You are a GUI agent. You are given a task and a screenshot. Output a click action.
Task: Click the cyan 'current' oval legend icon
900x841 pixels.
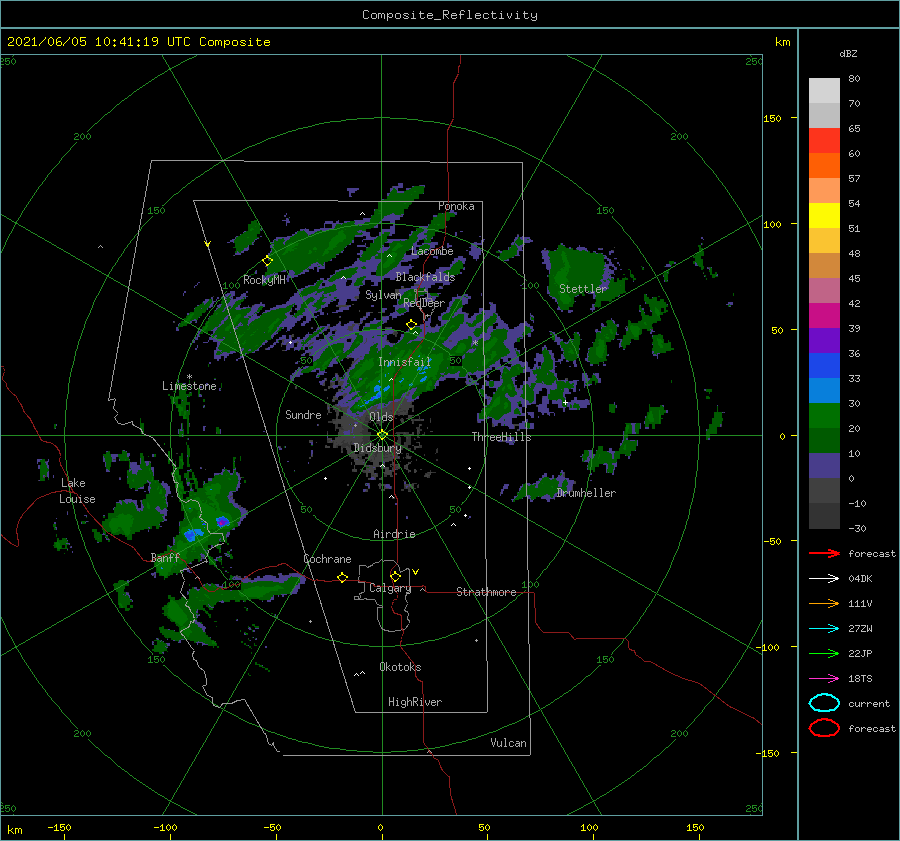click(x=824, y=703)
